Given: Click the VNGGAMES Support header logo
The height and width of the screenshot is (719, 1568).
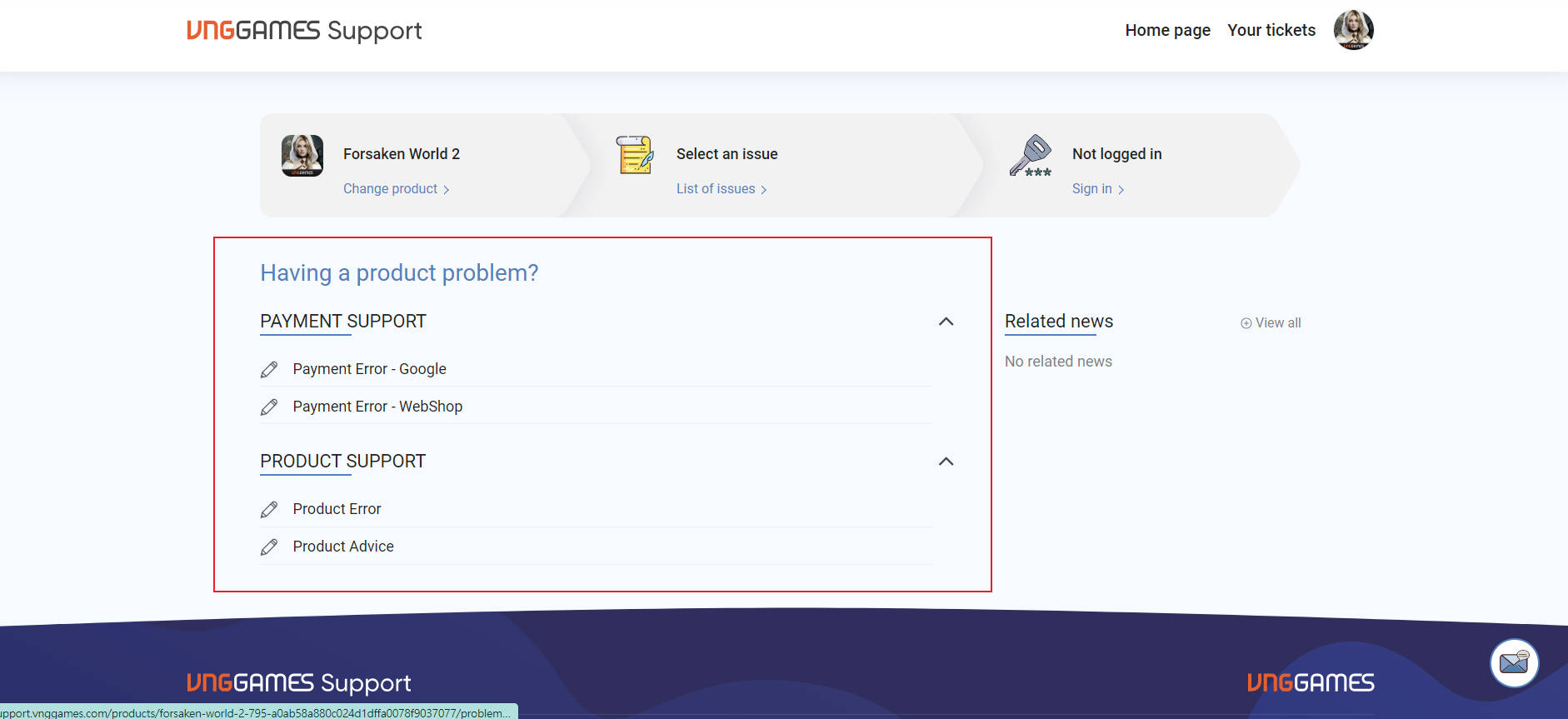Looking at the screenshot, I should pos(304,31).
